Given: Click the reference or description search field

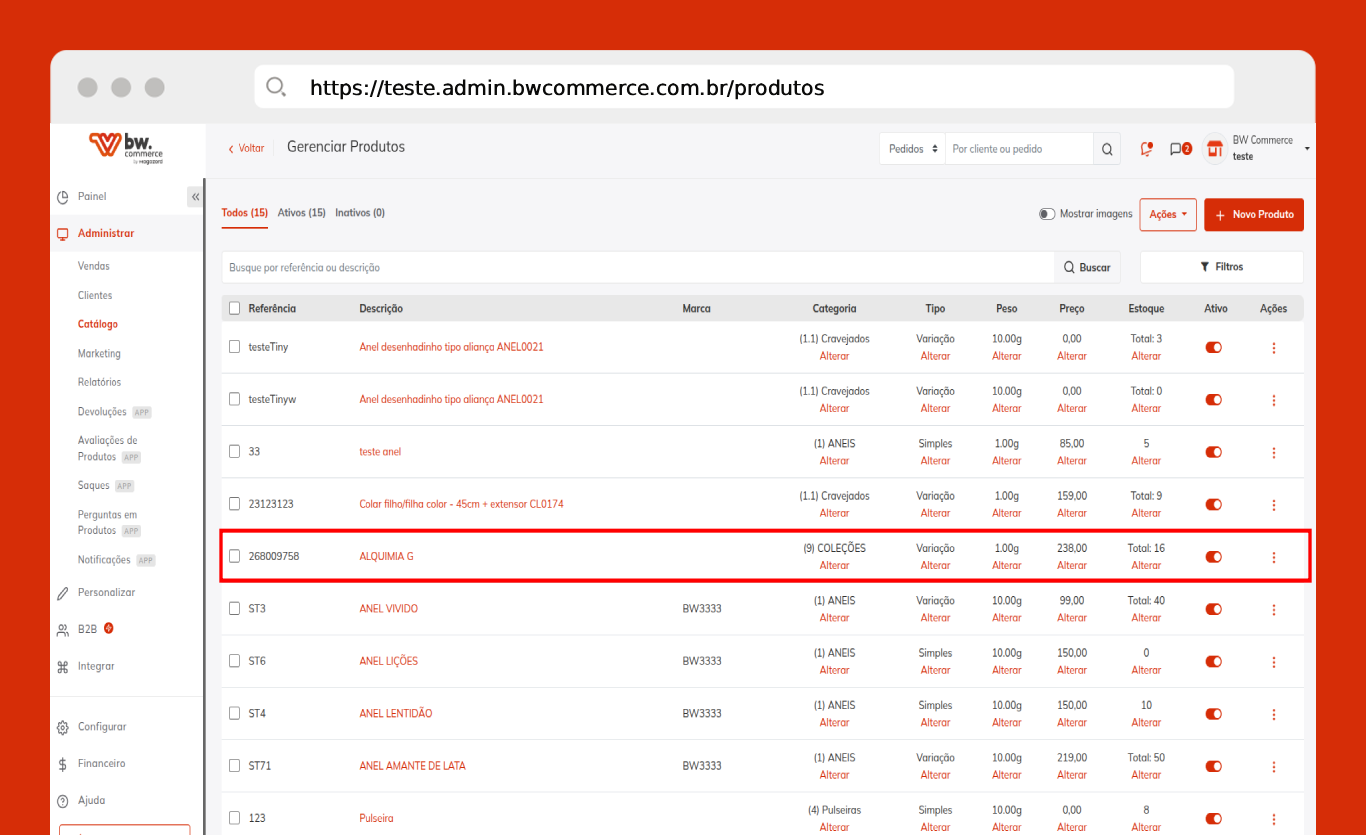Looking at the screenshot, I should 637,268.
